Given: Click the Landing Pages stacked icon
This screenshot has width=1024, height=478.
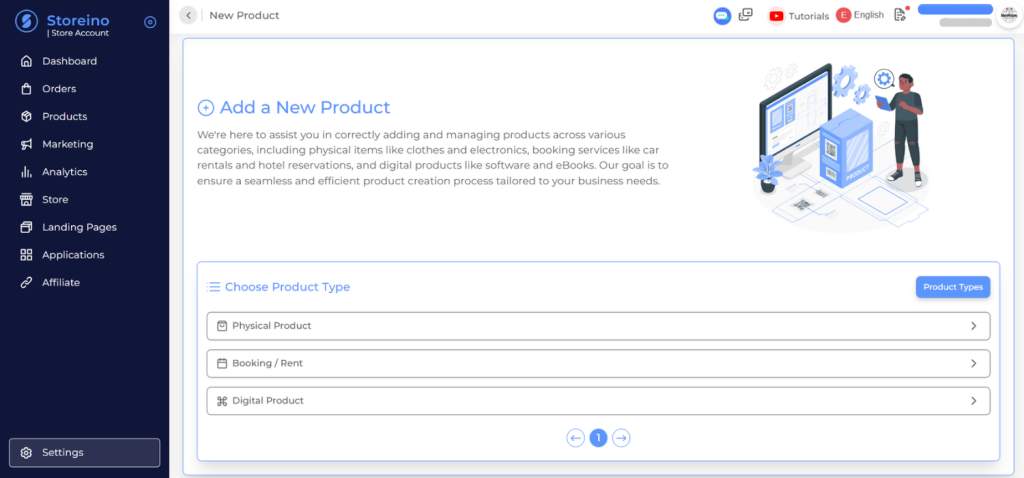Looking at the screenshot, I should (26, 227).
